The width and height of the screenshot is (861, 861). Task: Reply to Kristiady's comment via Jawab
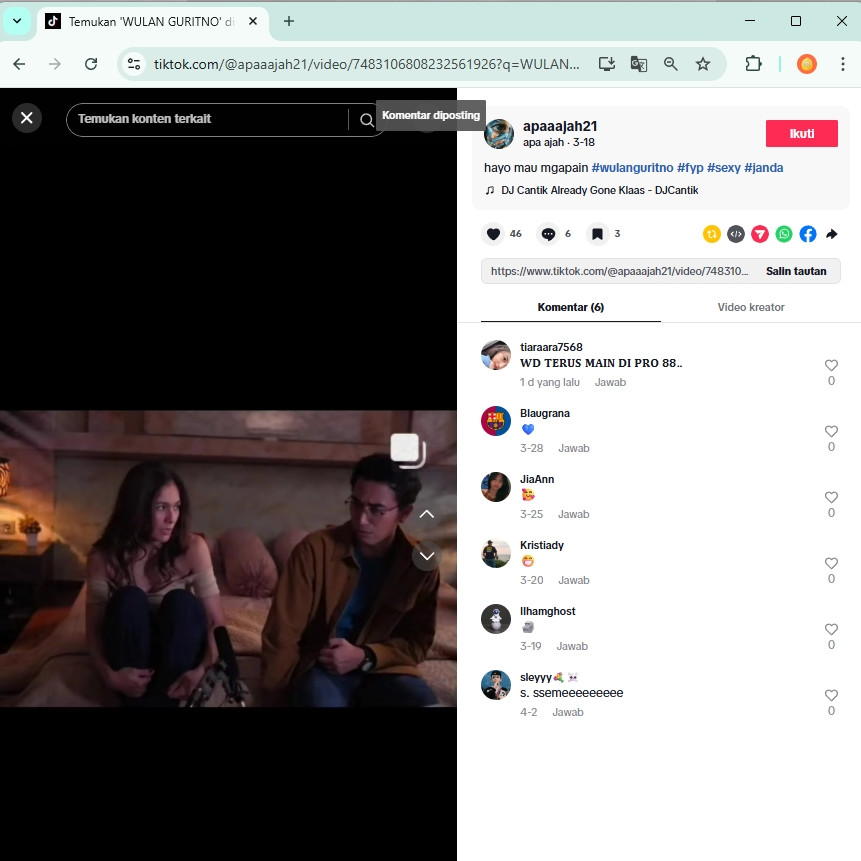point(574,580)
